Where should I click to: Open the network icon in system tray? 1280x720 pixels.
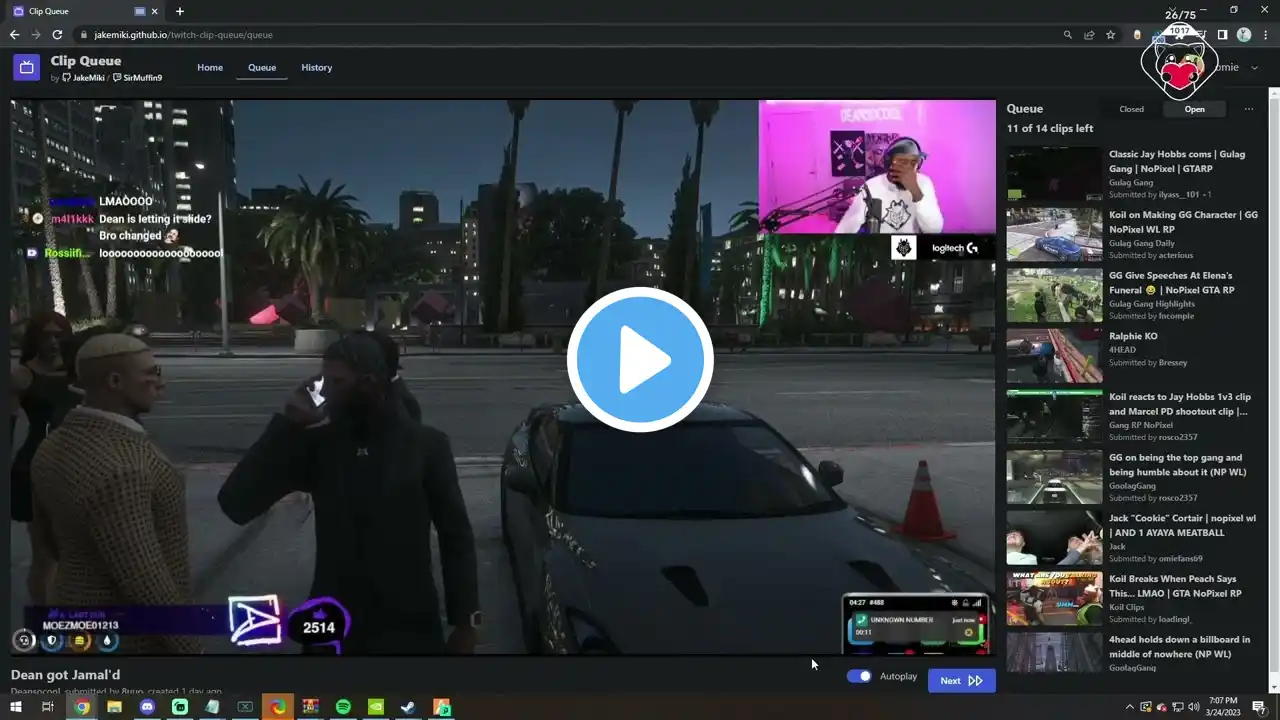[x=1178, y=707]
